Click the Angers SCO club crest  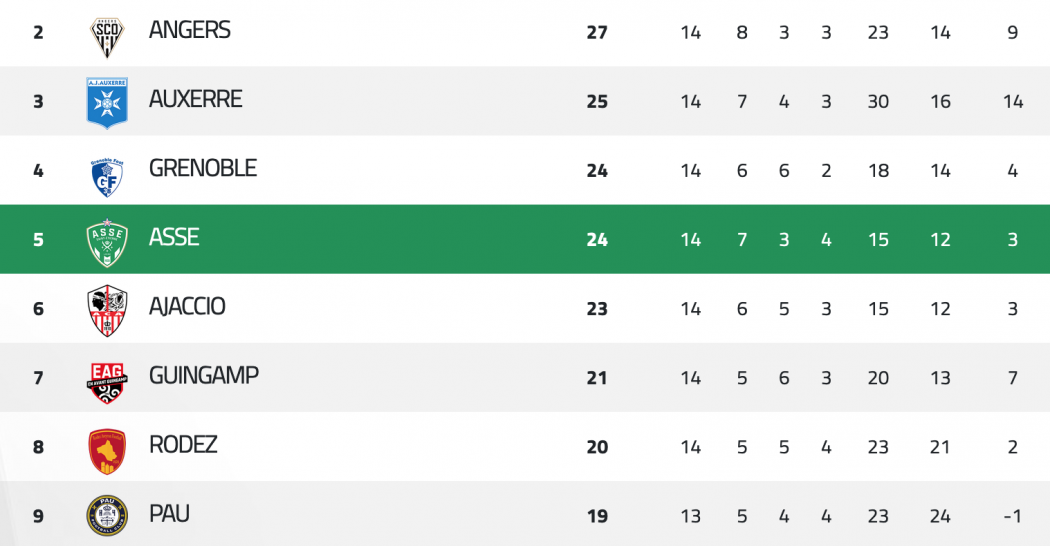(x=107, y=37)
